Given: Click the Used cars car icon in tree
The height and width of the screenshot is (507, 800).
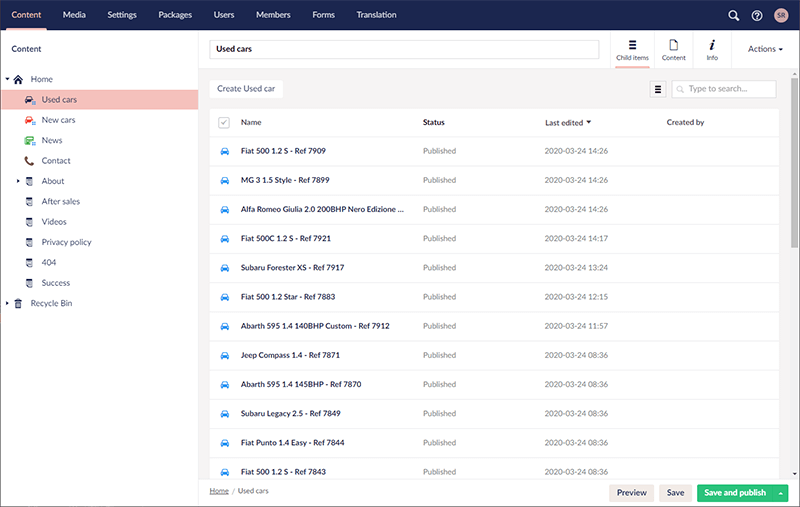Looking at the screenshot, I should point(30,100).
